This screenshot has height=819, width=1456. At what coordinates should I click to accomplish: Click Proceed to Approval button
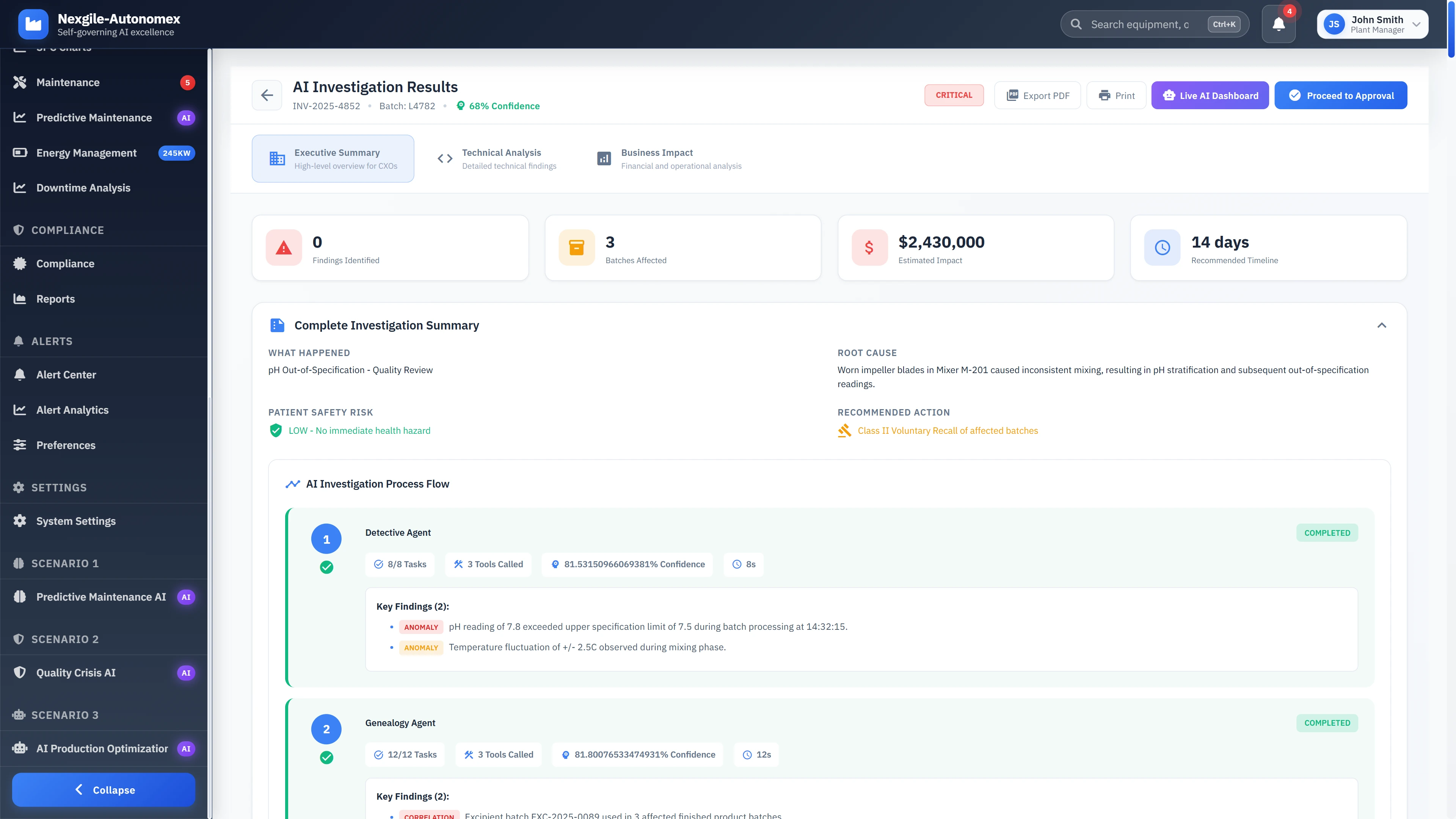click(x=1341, y=95)
